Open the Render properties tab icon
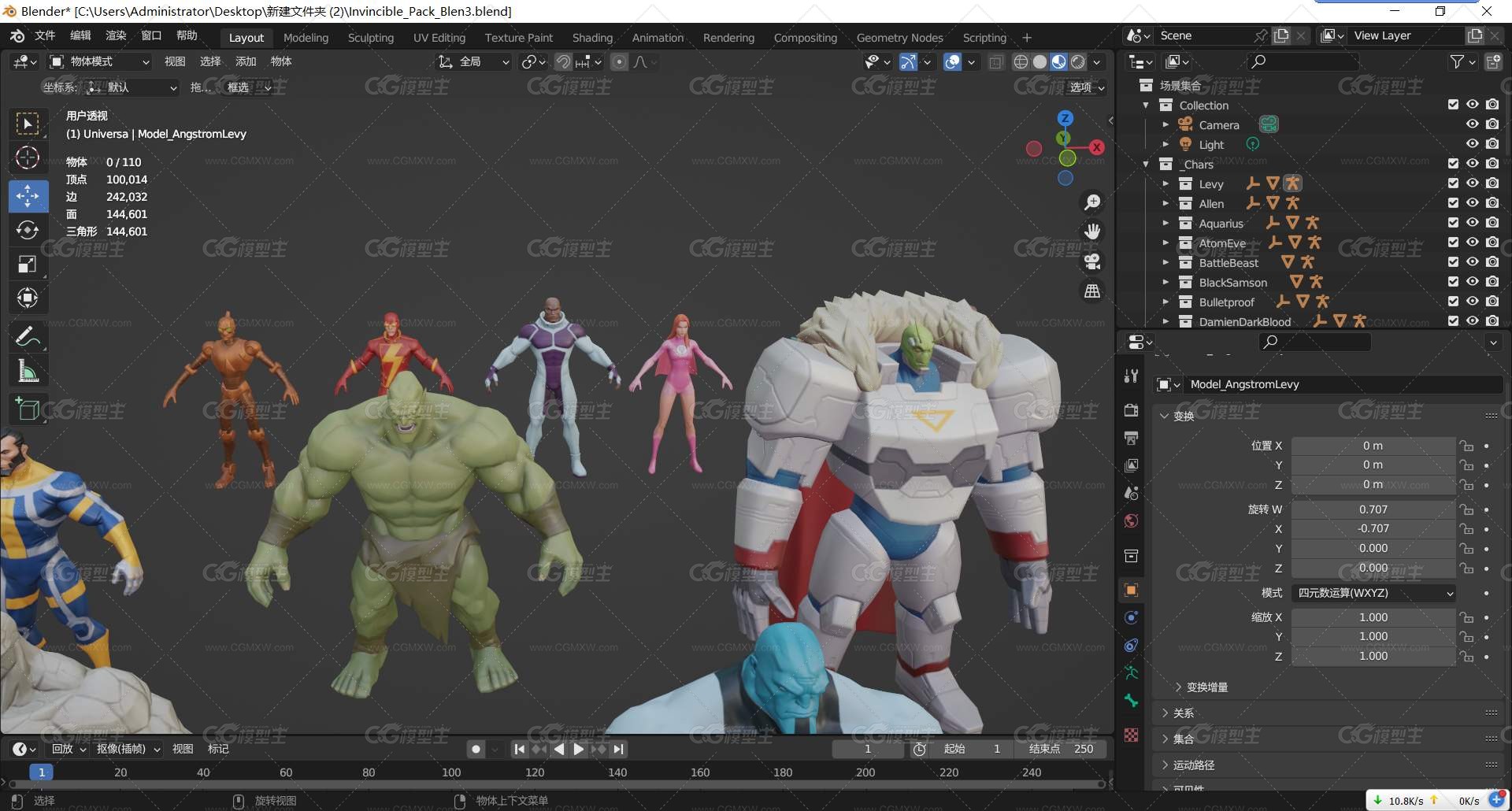 coord(1132,409)
